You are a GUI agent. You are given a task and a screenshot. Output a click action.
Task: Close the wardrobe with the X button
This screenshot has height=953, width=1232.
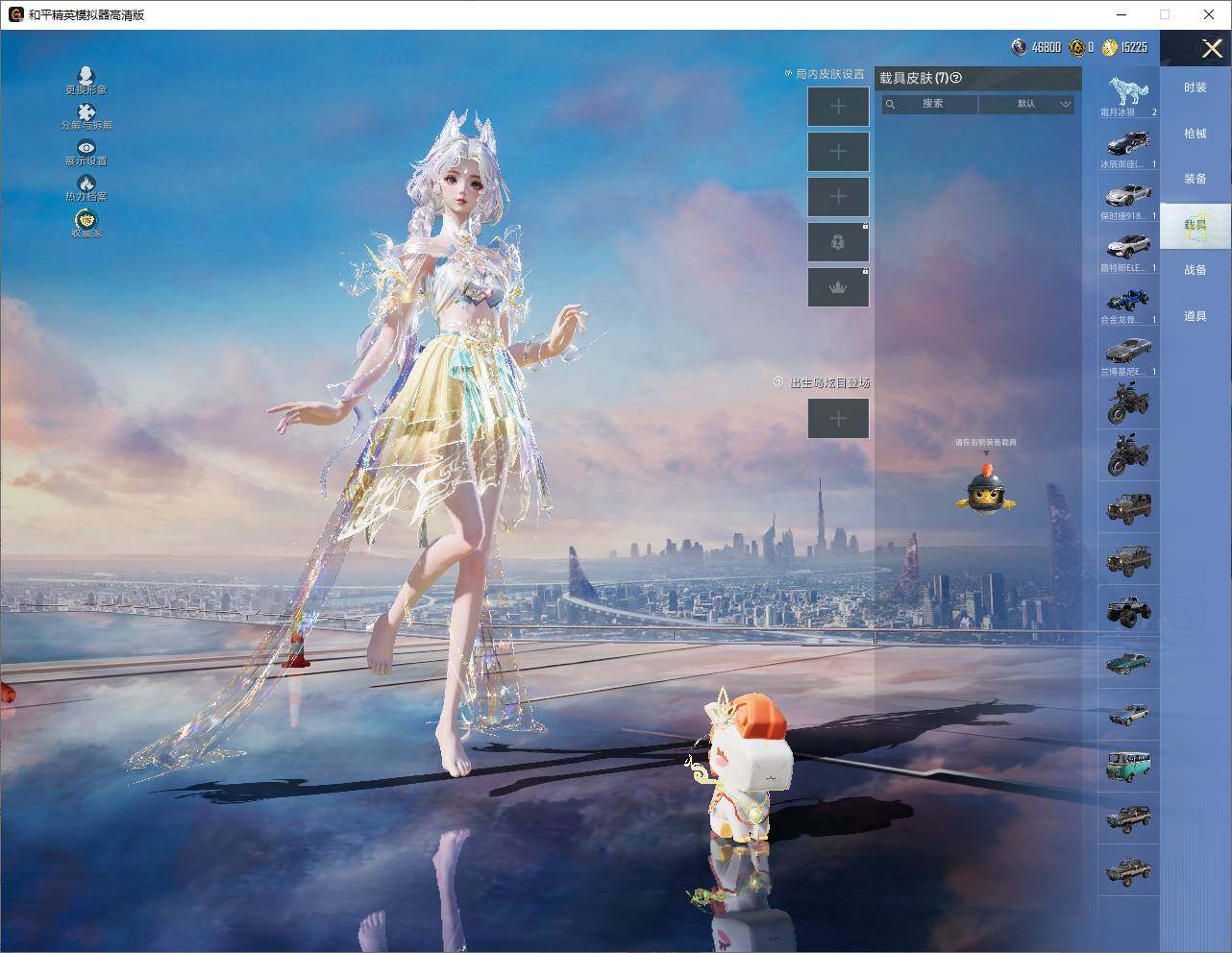(1212, 48)
